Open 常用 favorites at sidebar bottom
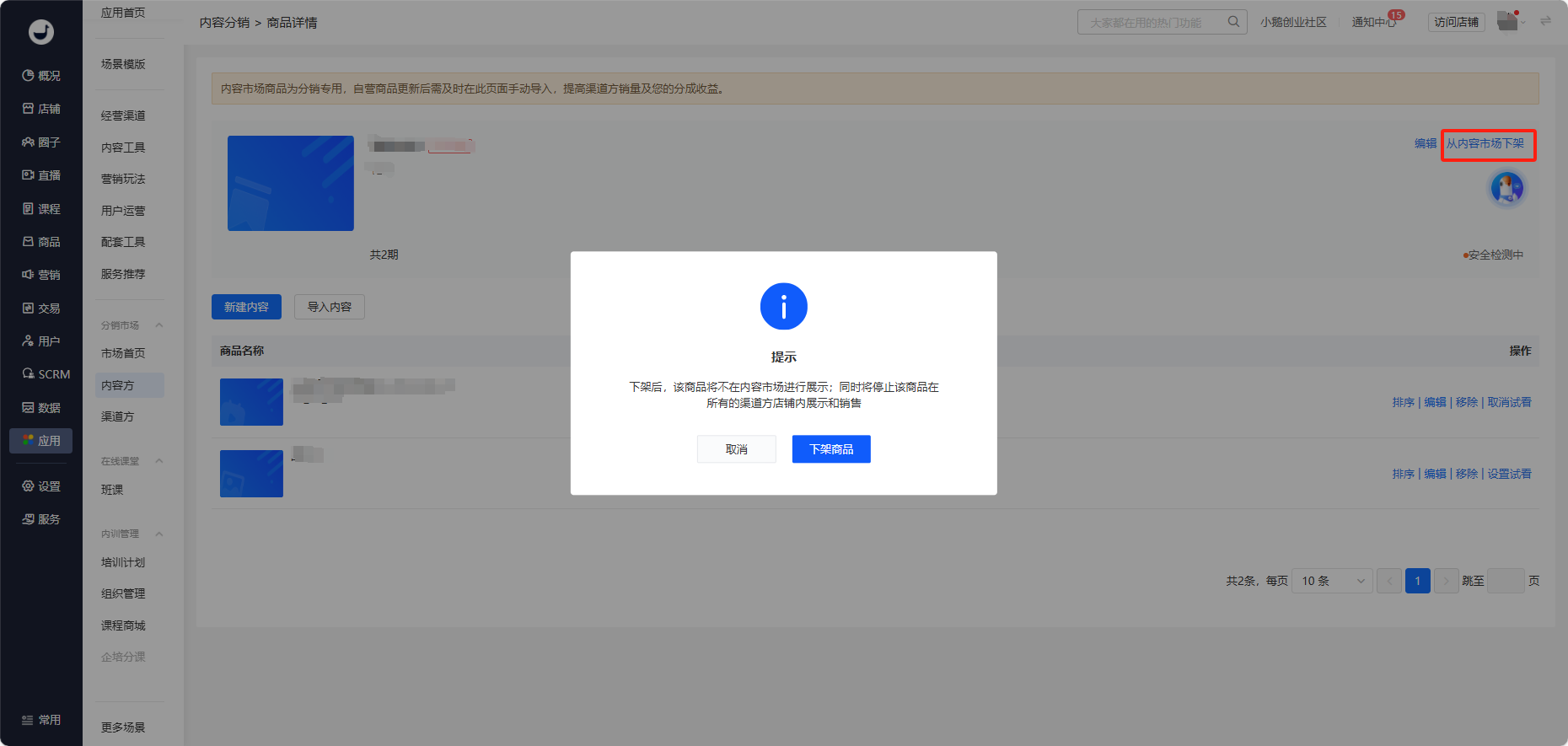Screen dimensions: 1568x746 point(41,720)
